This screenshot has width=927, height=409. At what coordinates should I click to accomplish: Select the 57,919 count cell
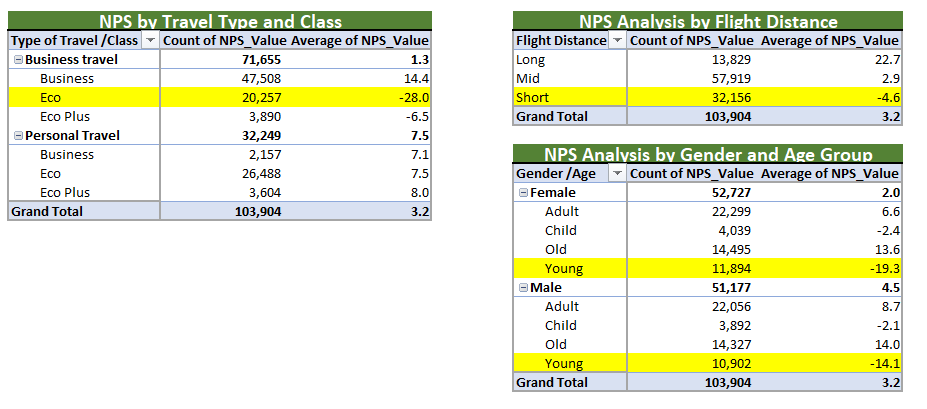point(731,79)
